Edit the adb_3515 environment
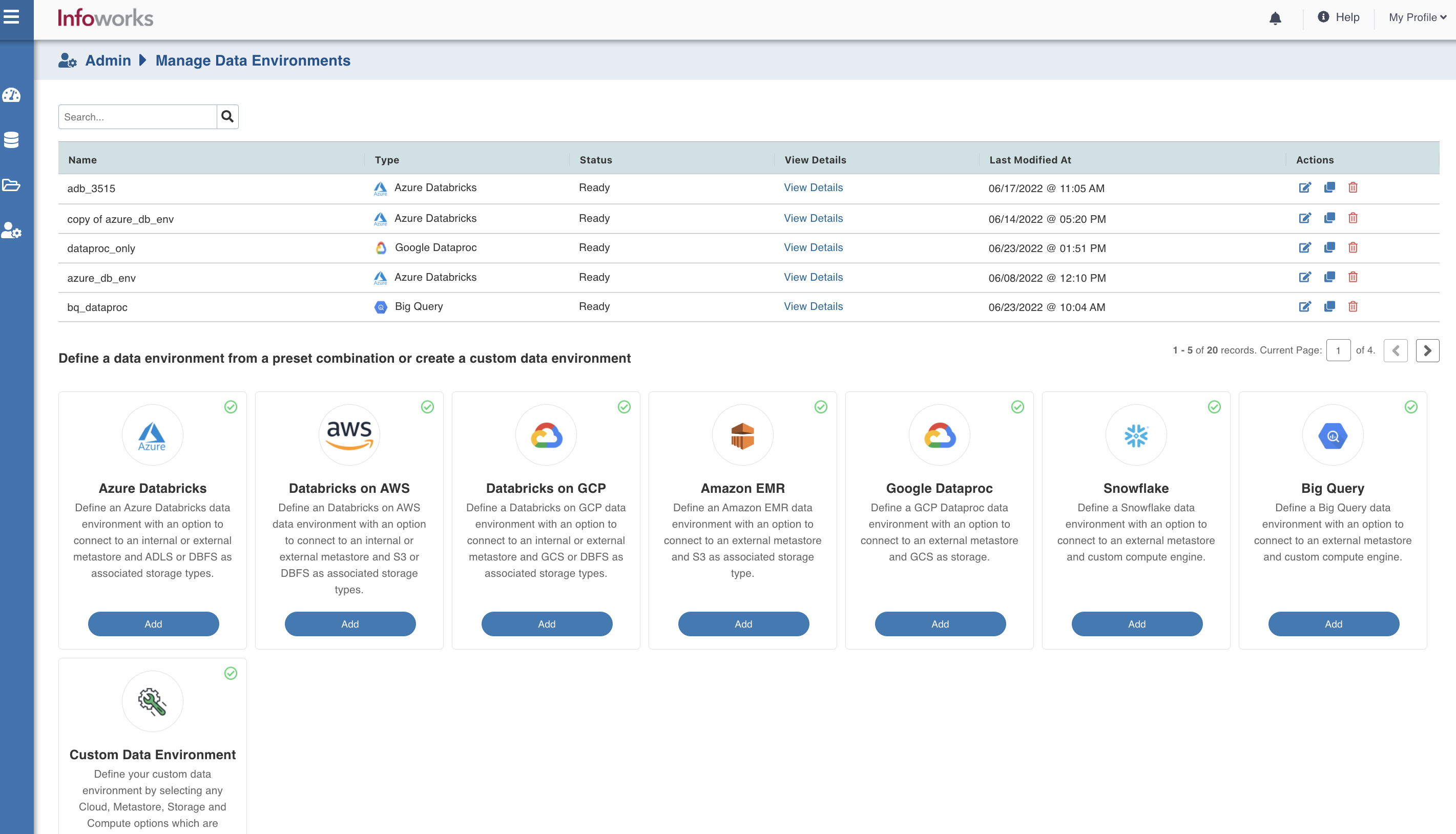This screenshot has height=834, width=1456. pos(1305,187)
